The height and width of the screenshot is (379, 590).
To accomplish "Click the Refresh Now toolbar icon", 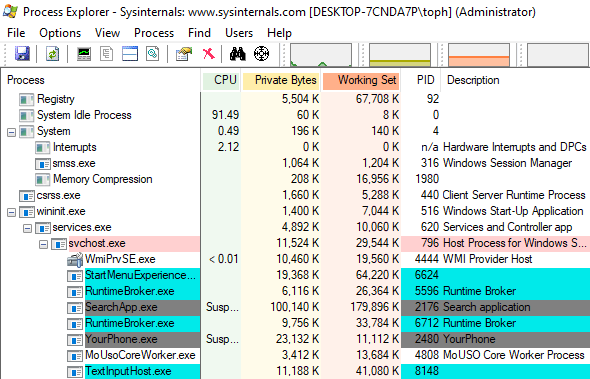I will (x=53, y=54).
